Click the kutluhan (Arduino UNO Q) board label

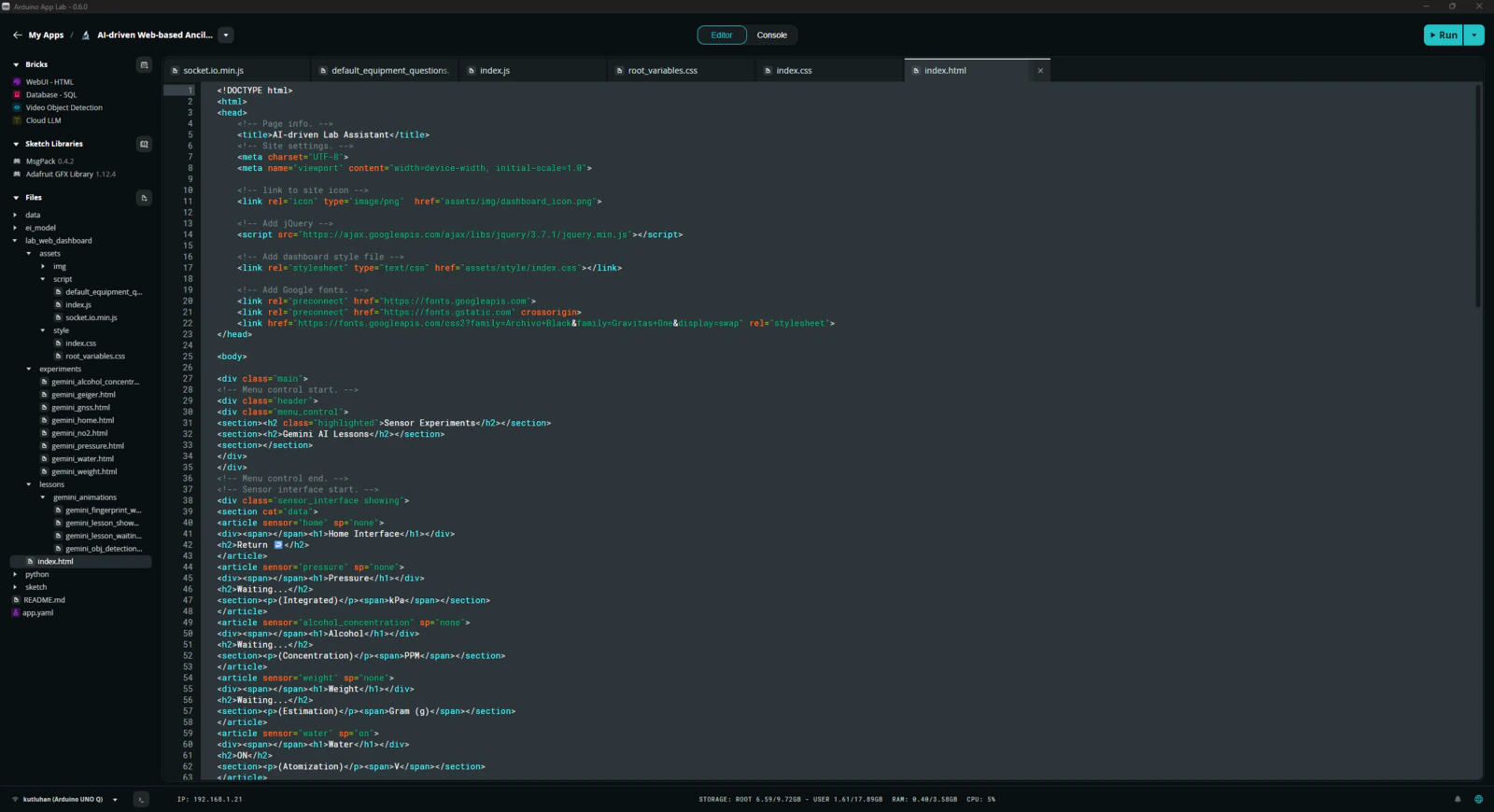point(63,800)
